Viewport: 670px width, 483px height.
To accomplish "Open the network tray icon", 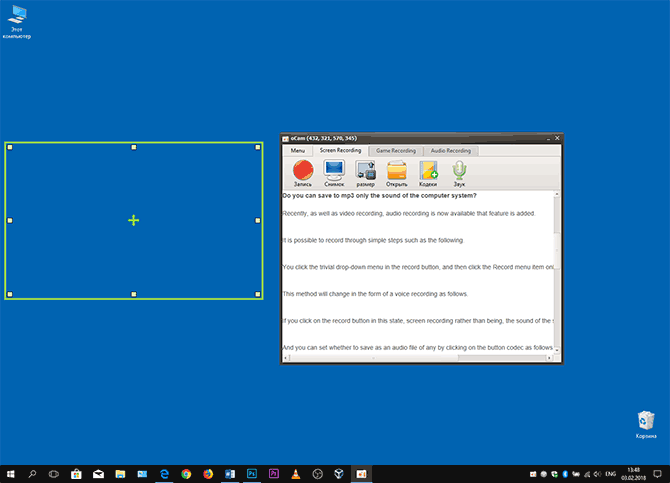I will 587,474.
